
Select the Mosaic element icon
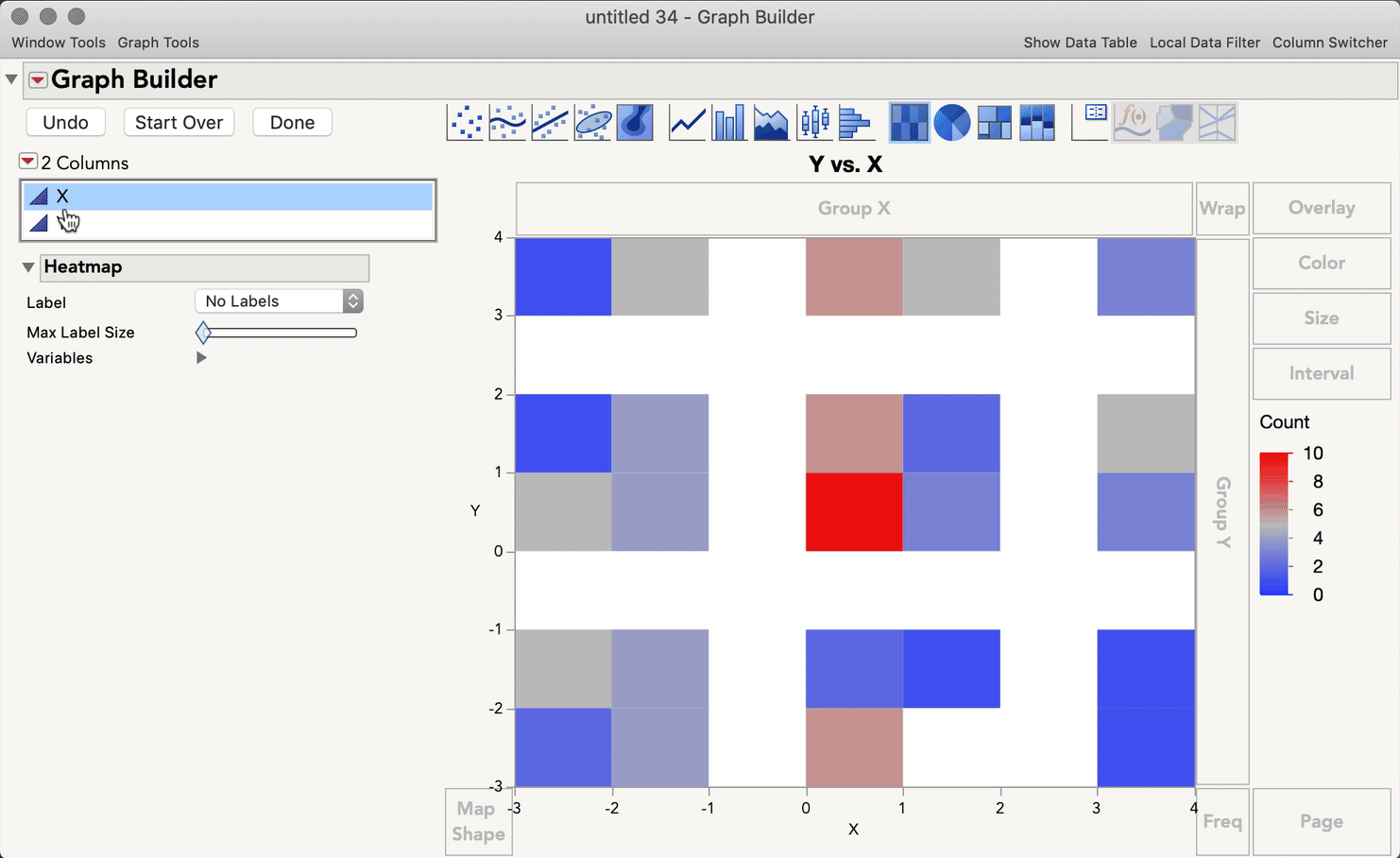pos(1036,123)
